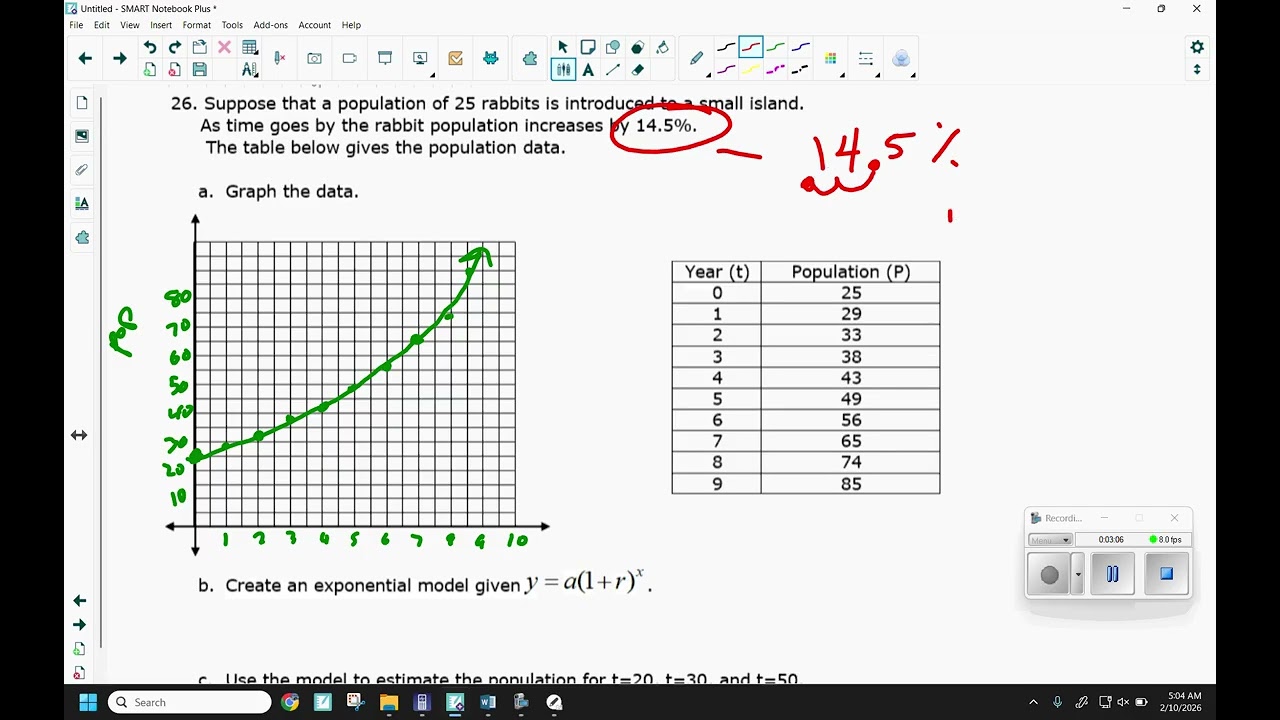1280x720 pixels.
Task: Choose the purple pen style
Action: [x=726, y=70]
